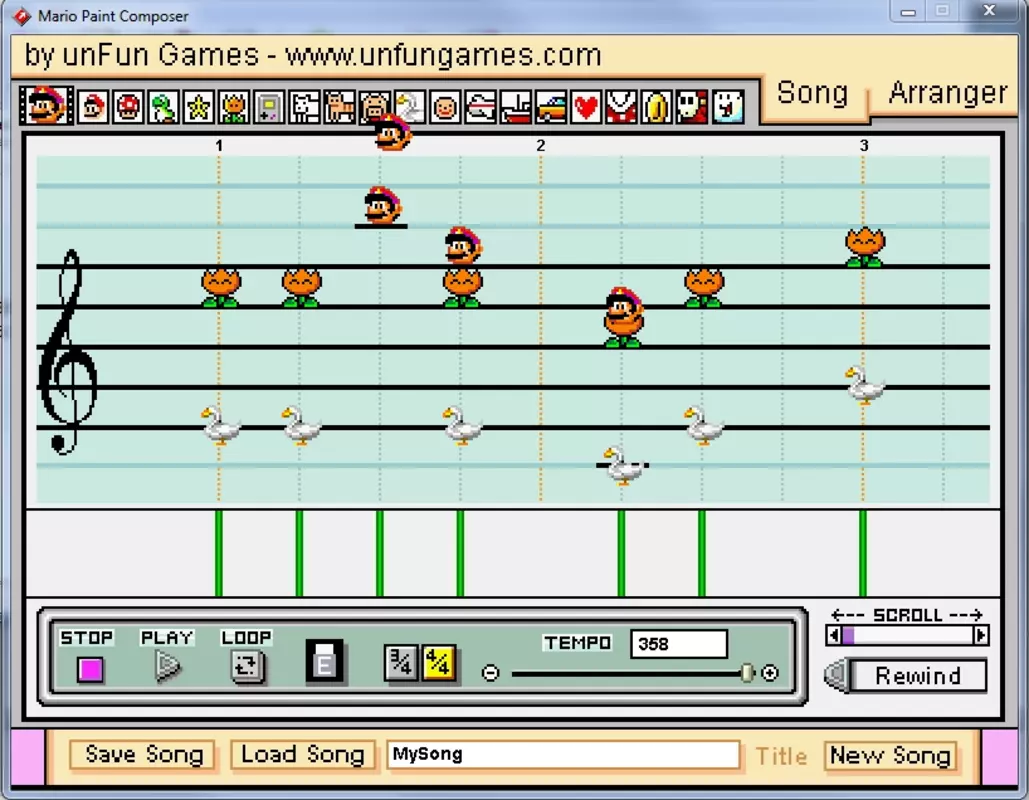This screenshot has height=800, width=1029.
Task: Open the Song tab
Action: pos(812,93)
